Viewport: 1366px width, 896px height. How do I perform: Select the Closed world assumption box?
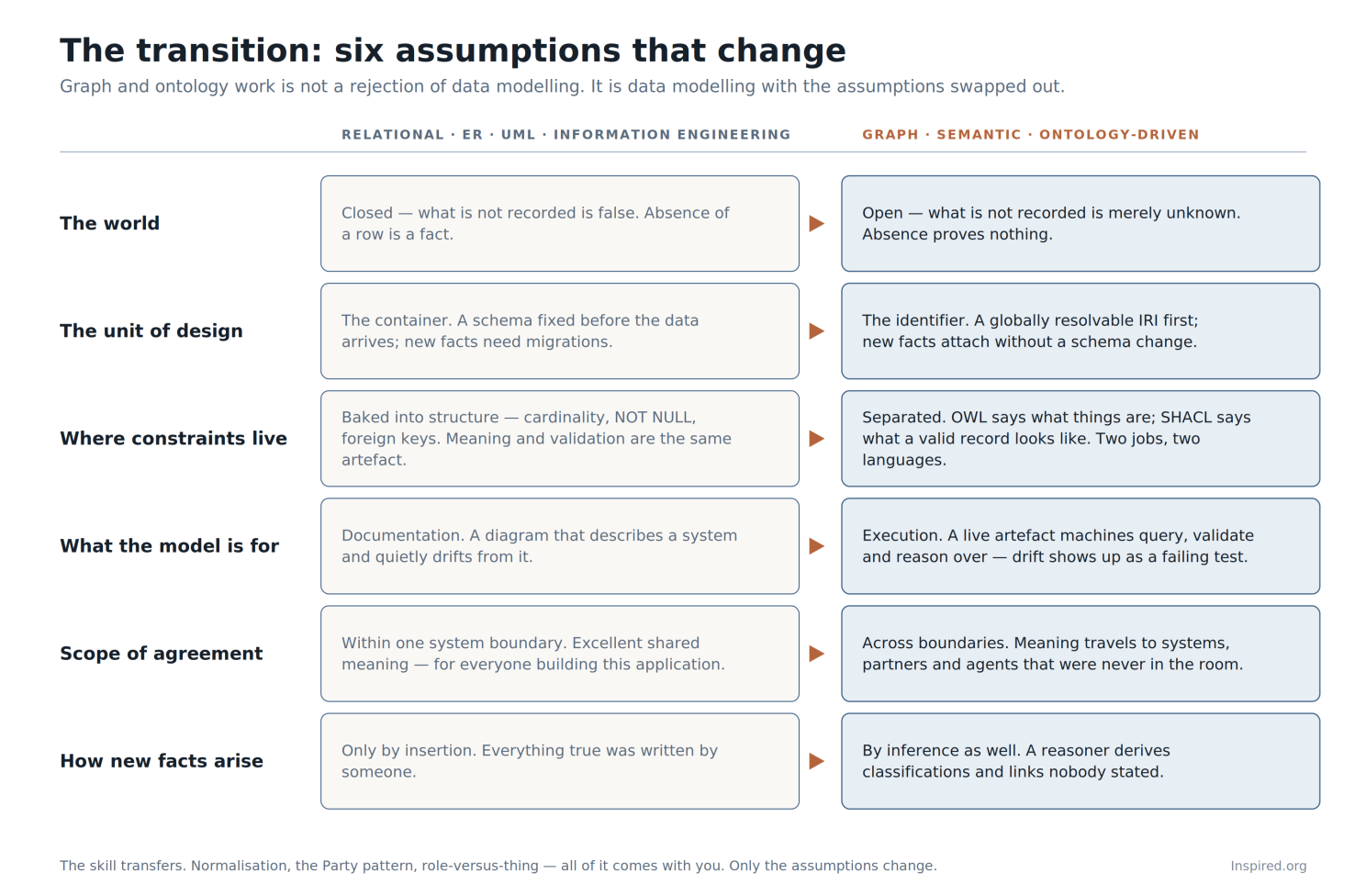pos(560,224)
